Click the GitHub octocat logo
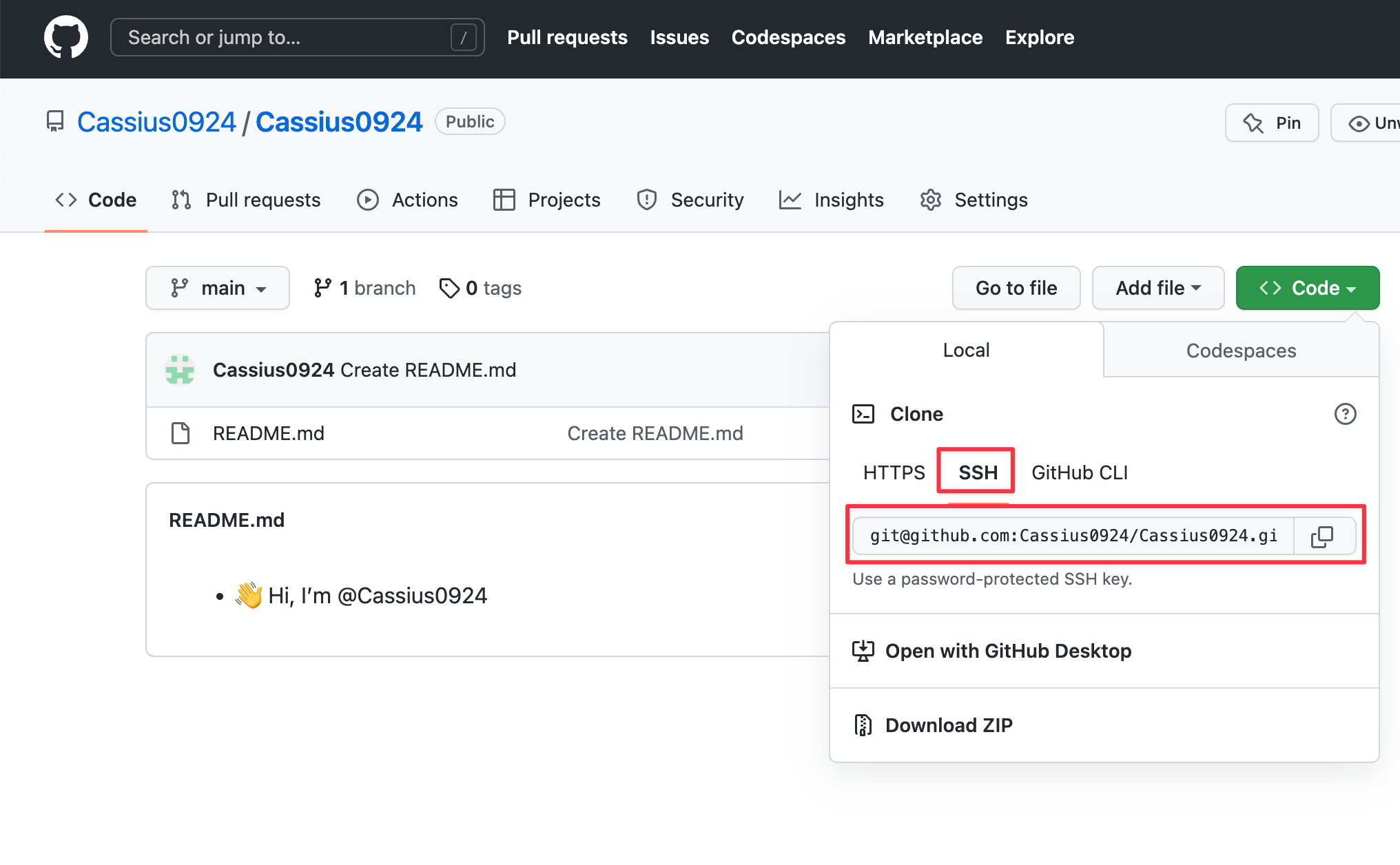Viewport: 1400px width, 865px height. 66,37
